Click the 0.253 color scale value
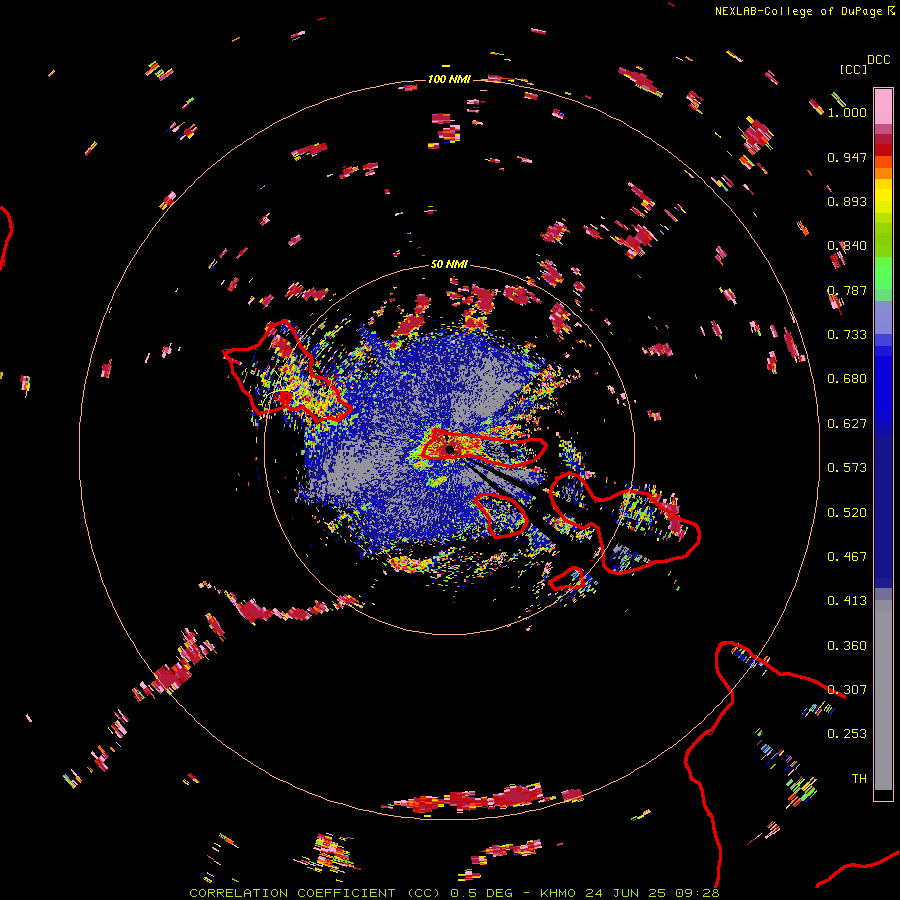900x900 pixels. coord(847,733)
